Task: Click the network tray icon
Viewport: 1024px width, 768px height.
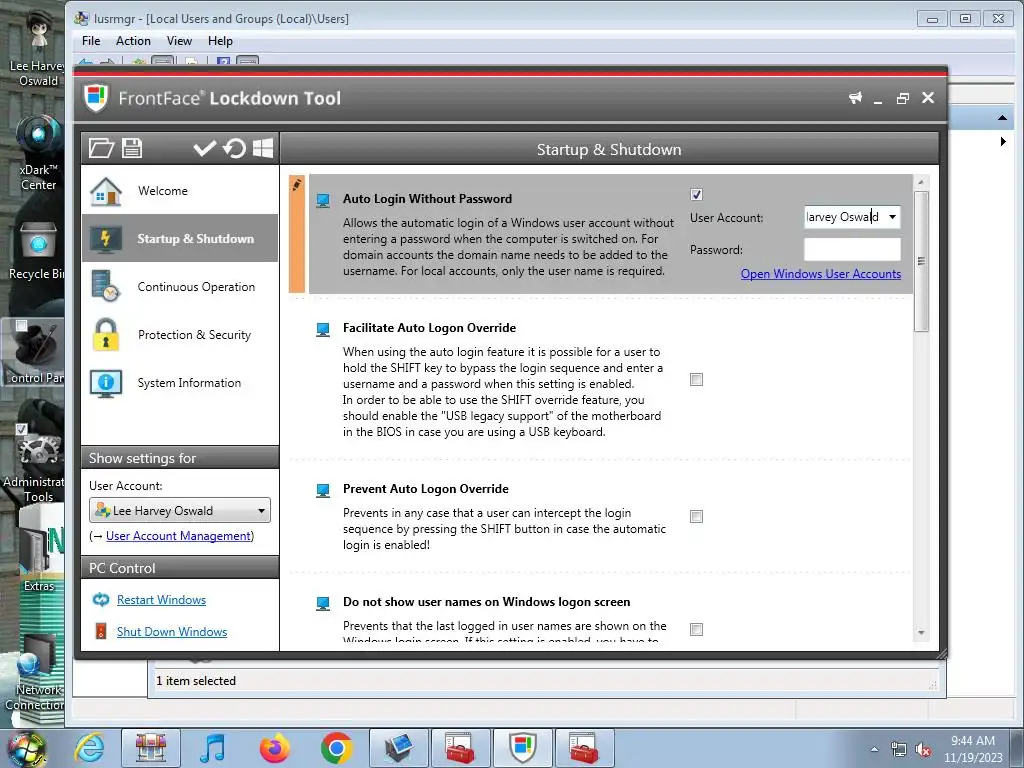Action: [x=899, y=750]
